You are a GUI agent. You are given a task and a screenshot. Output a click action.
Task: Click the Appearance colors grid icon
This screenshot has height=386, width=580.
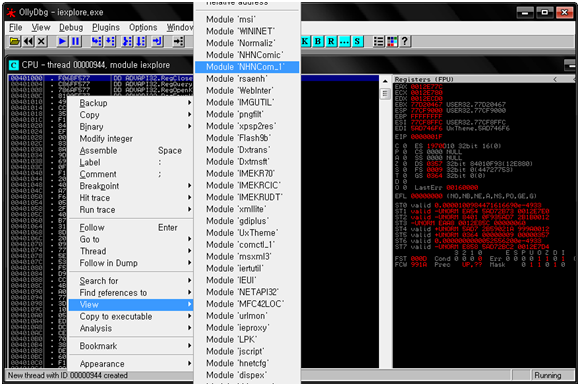[x=392, y=41]
